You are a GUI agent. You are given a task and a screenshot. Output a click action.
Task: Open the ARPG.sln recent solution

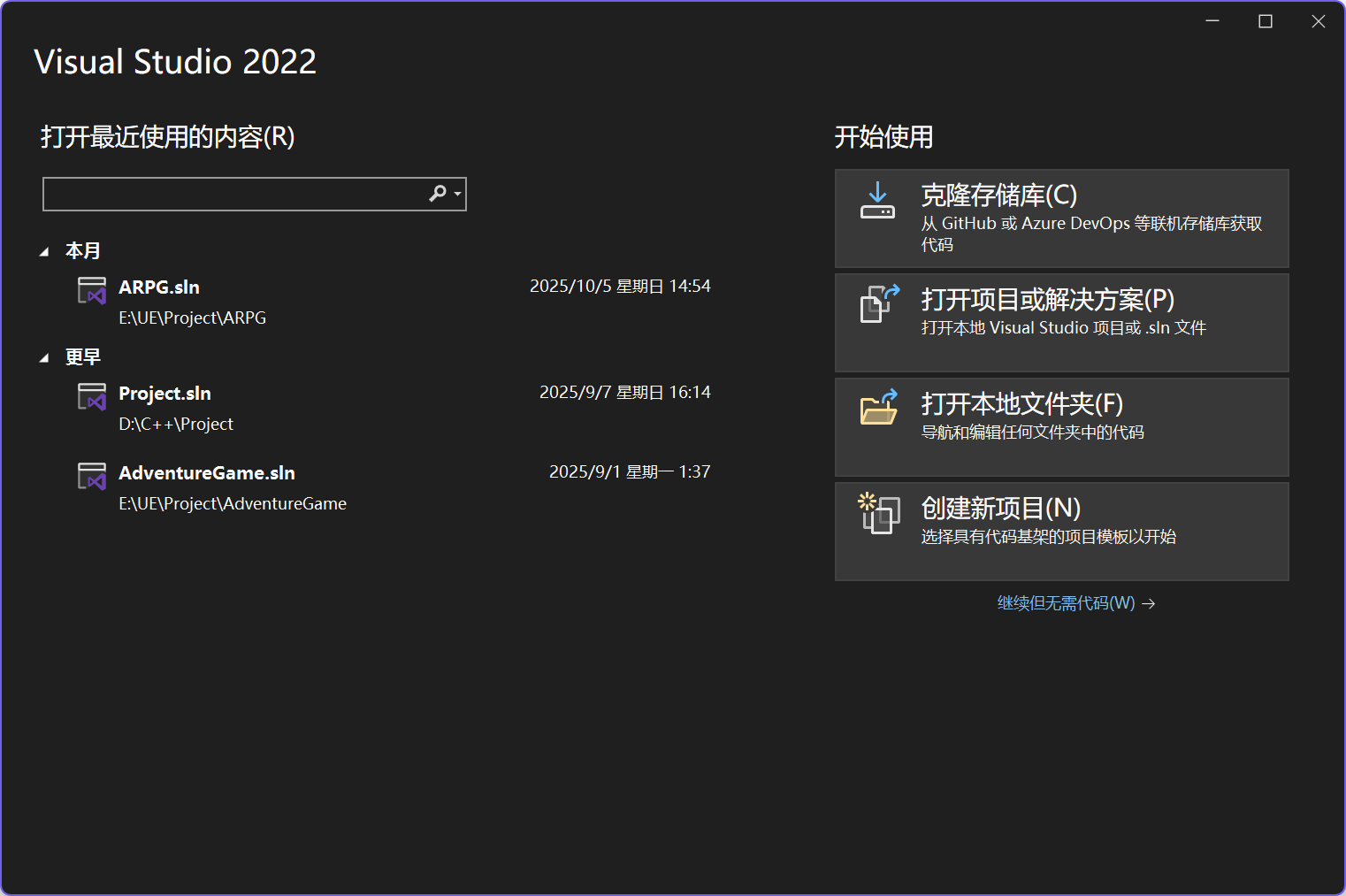[159, 287]
